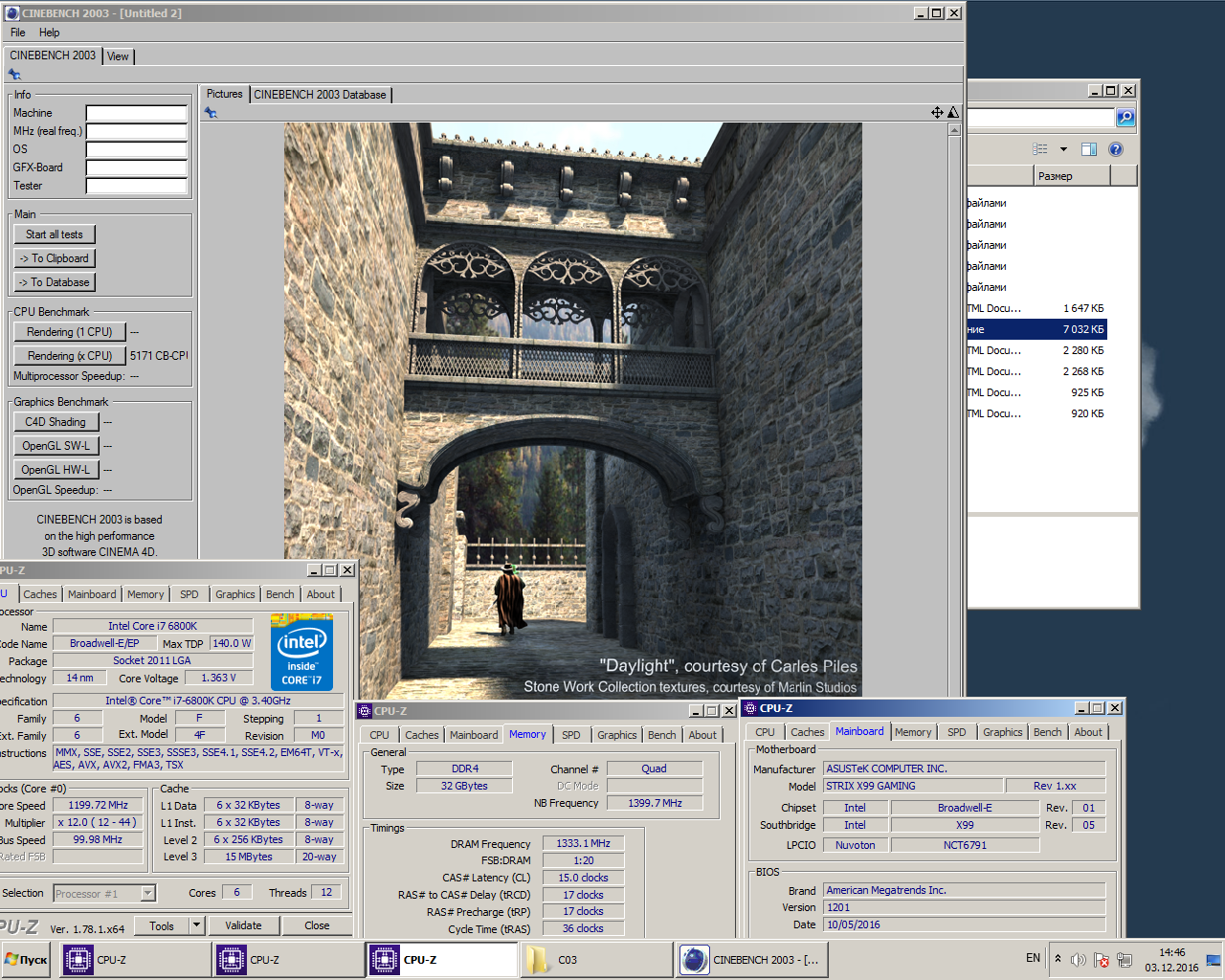
Task: Open active third CPU-Z taskbar button
Action: [442, 960]
